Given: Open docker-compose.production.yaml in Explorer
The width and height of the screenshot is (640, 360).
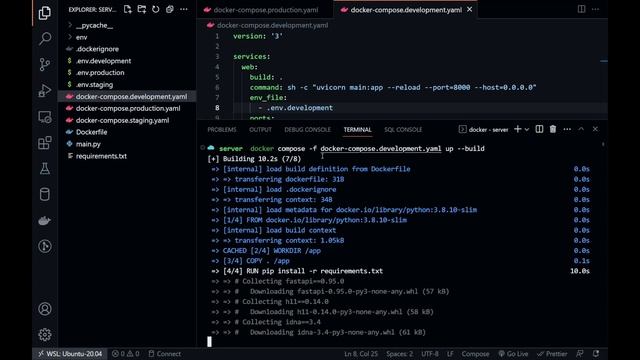Looking at the screenshot, I should [x=127, y=109].
